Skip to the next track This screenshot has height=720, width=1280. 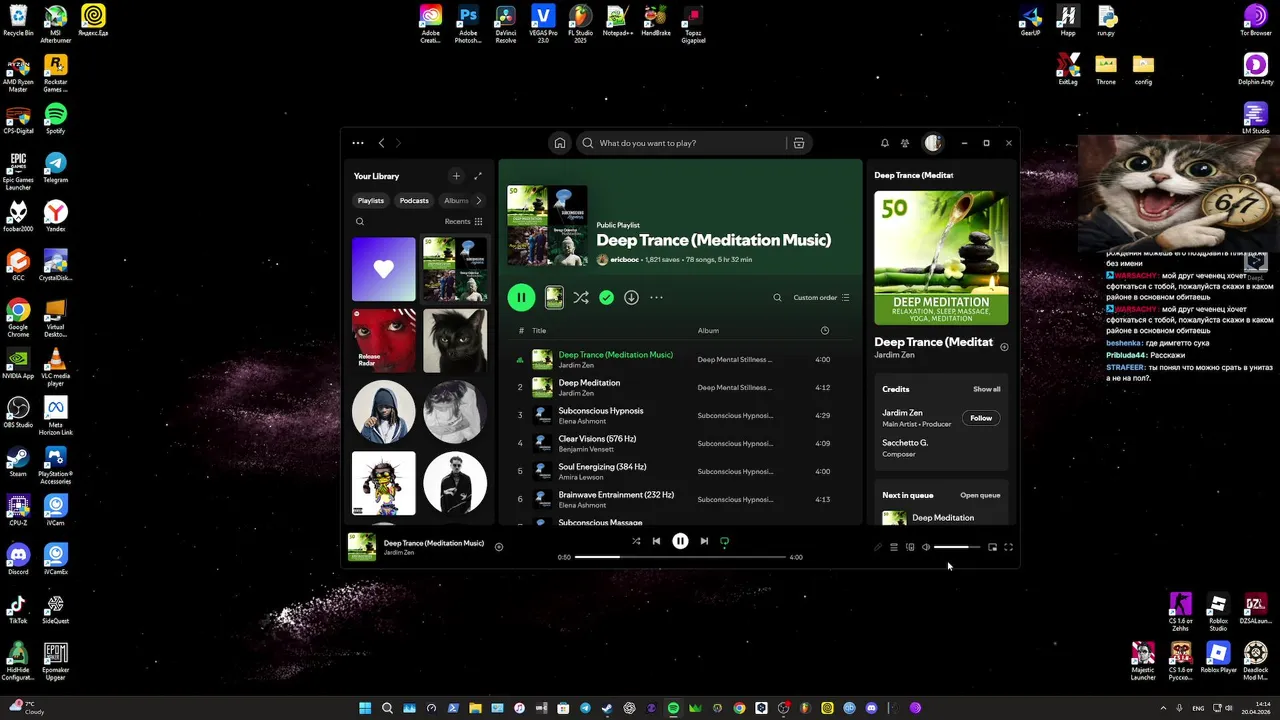point(704,541)
